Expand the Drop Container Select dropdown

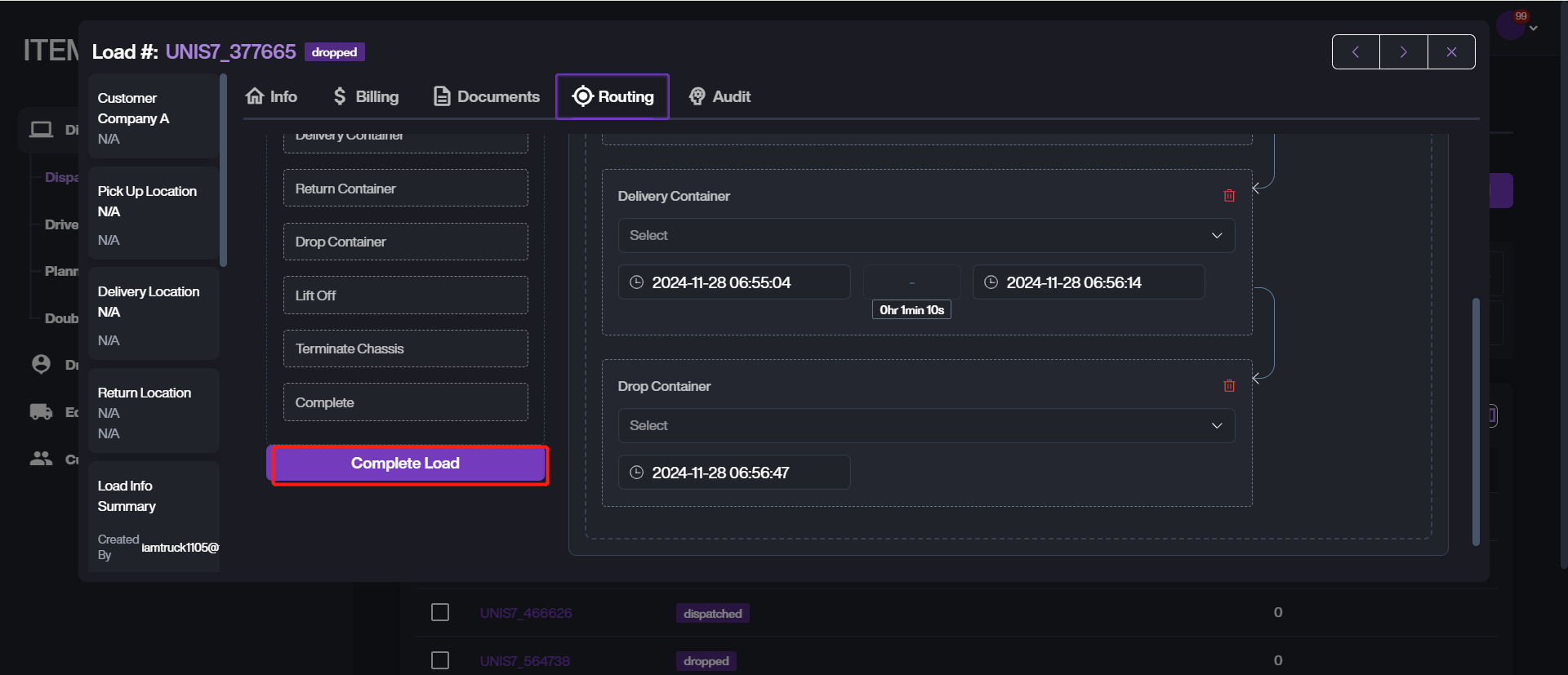[x=925, y=426]
